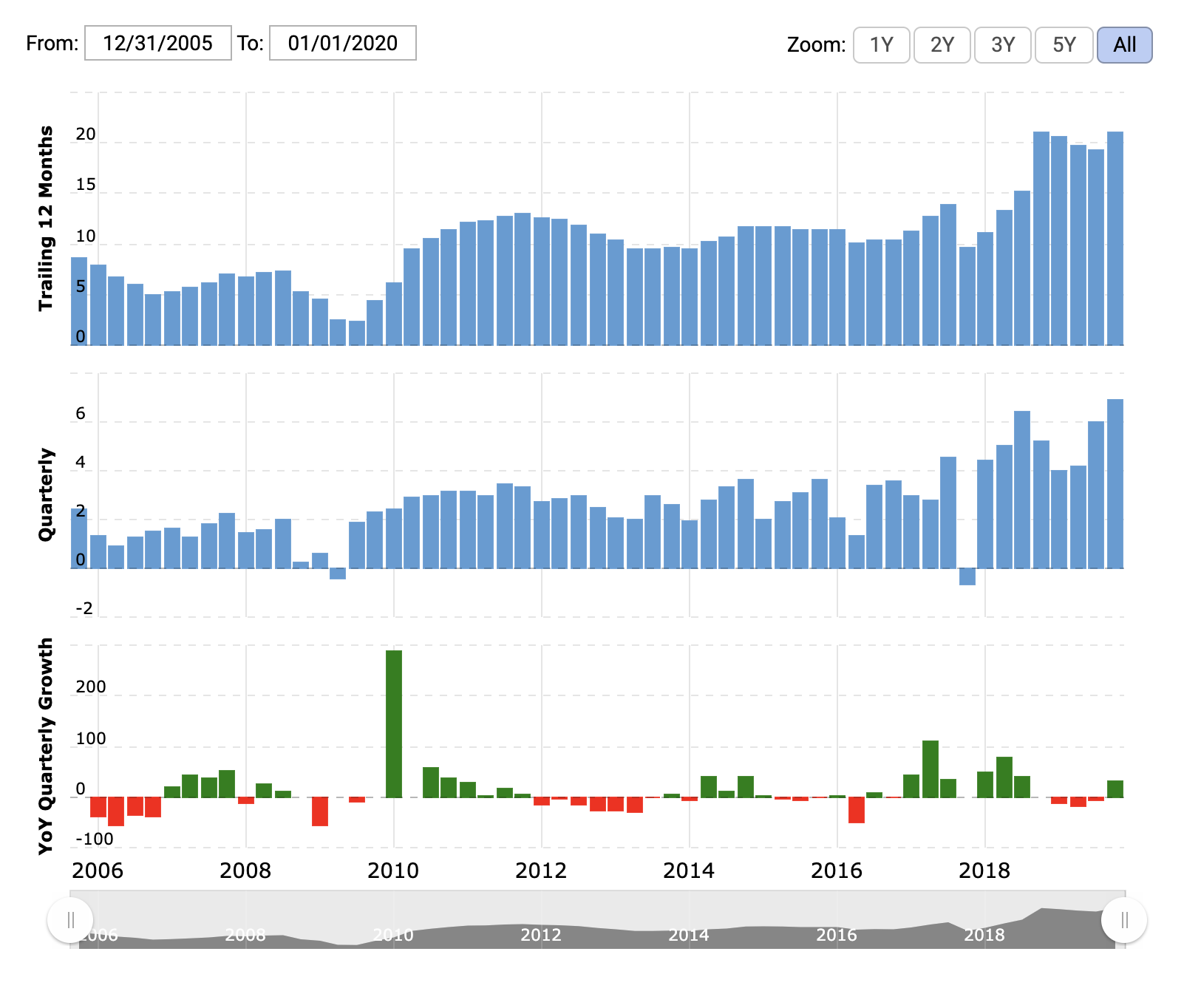The height and width of the screenshot is (1008, 1184).
Task: Click the right range navigator handle
Action: tap(1124, 920)
